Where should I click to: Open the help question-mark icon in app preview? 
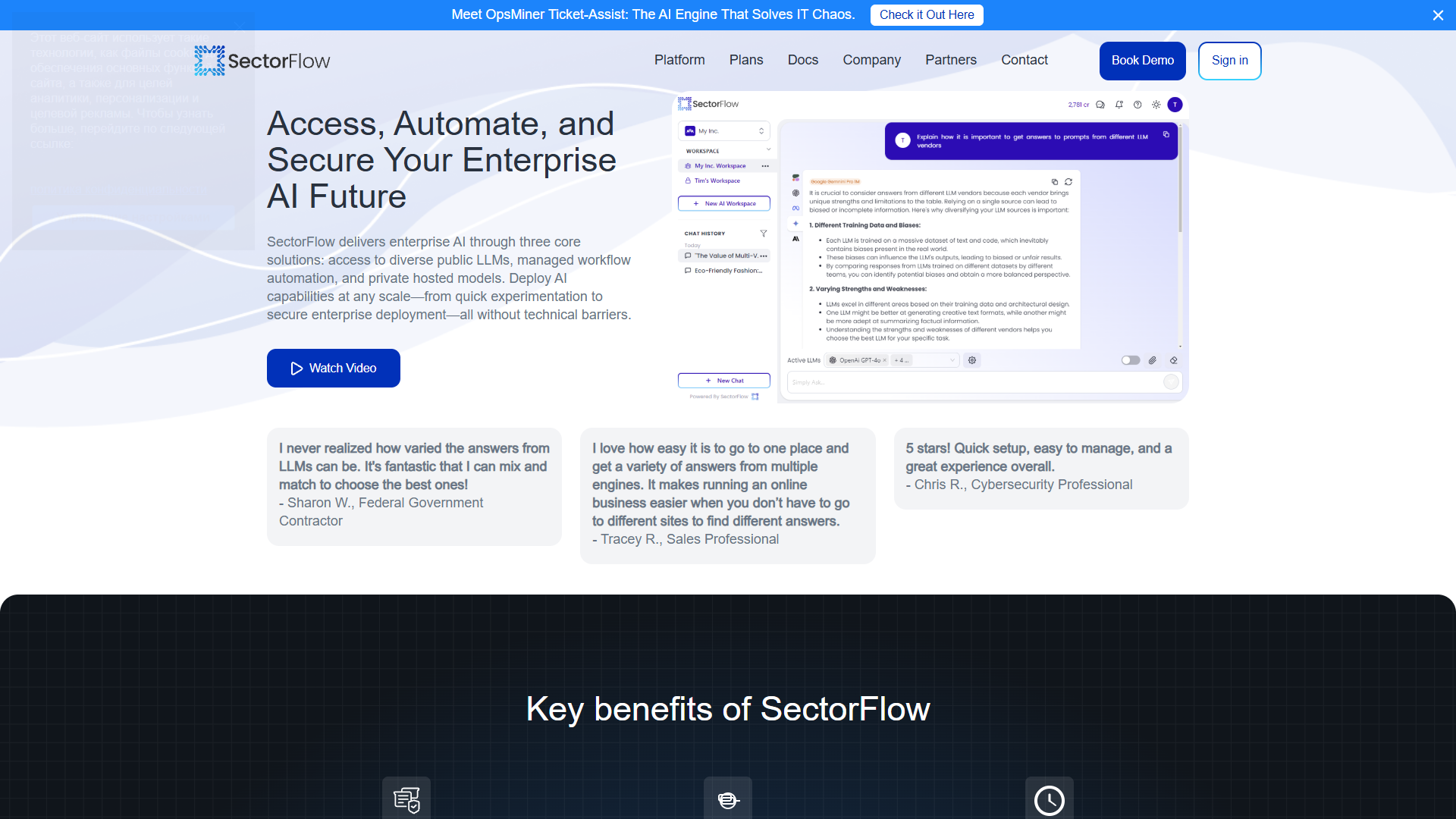pos(1137,105)
